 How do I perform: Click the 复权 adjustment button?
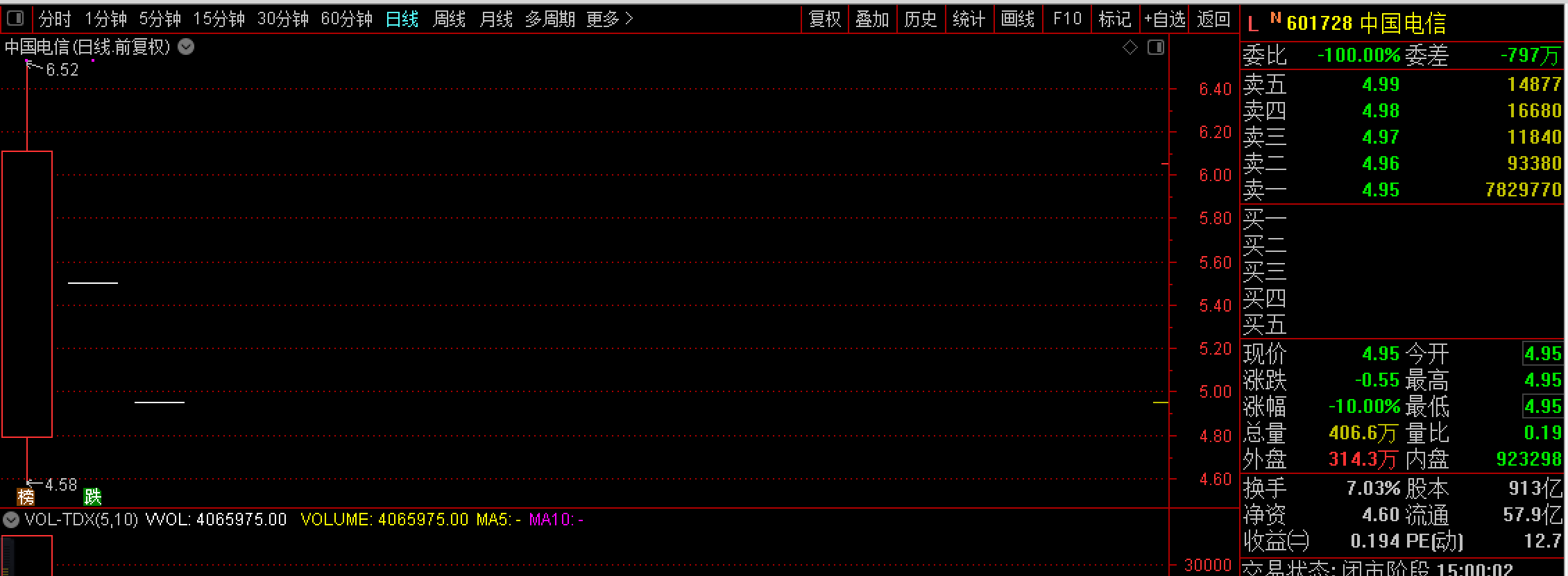825,19
